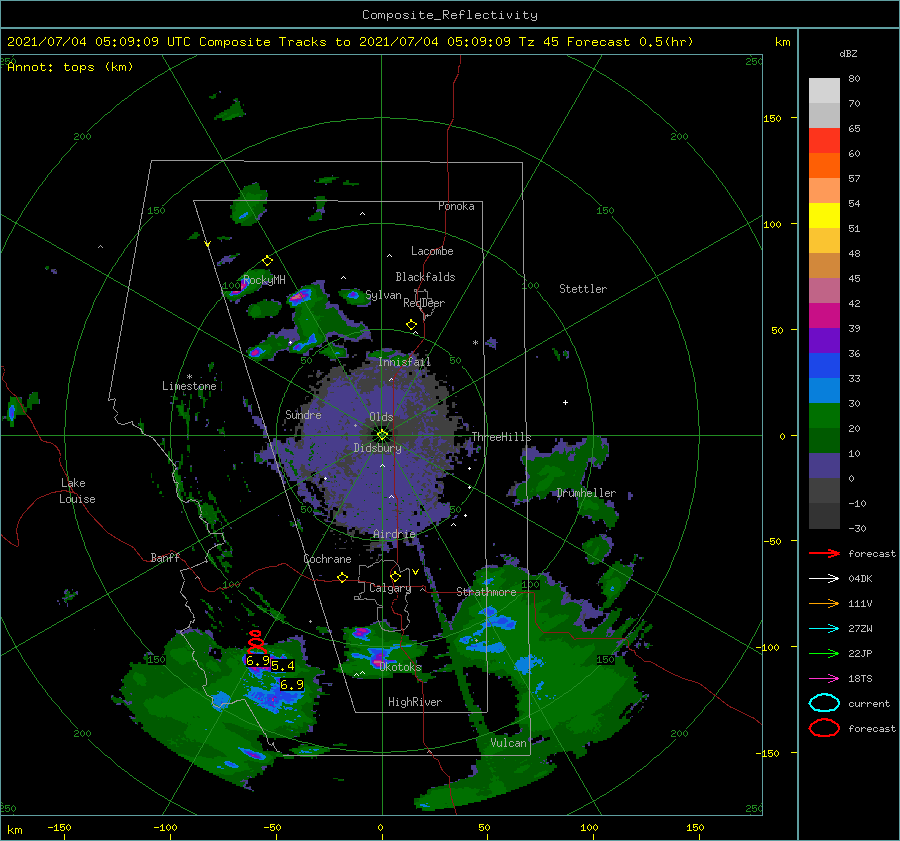Select the Calgary city label

click(390, 588)
